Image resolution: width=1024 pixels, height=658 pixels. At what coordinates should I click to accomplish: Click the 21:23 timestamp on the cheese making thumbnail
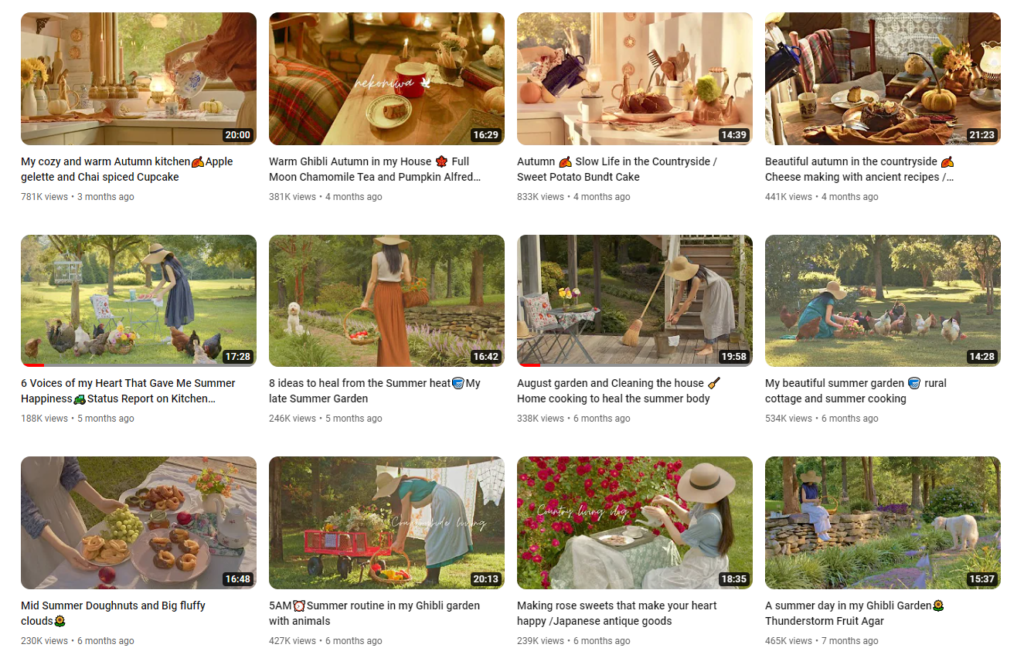tap(981, 133)
